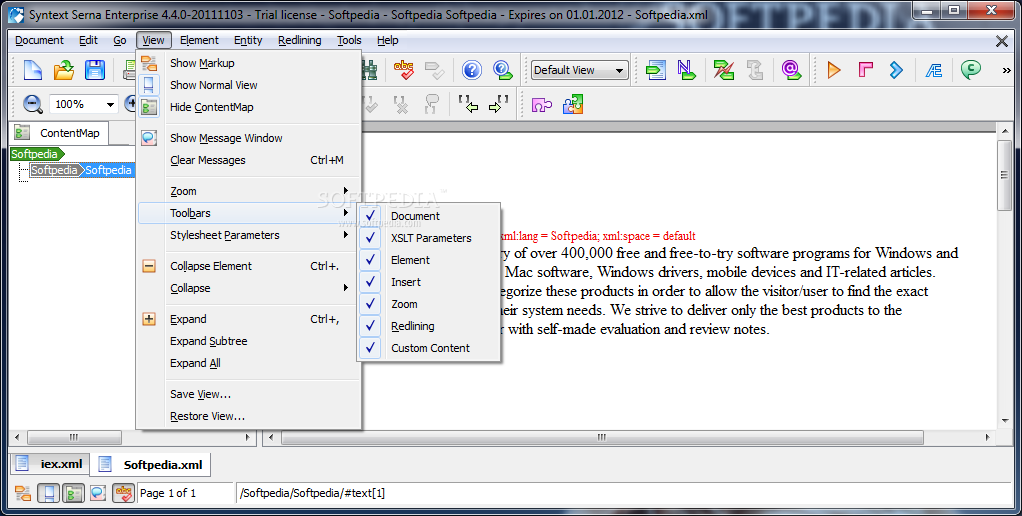Choose Expand All in View menu
Viewport: 1022px width, 516px height.
pyautogui.click(x=248, y=363)
